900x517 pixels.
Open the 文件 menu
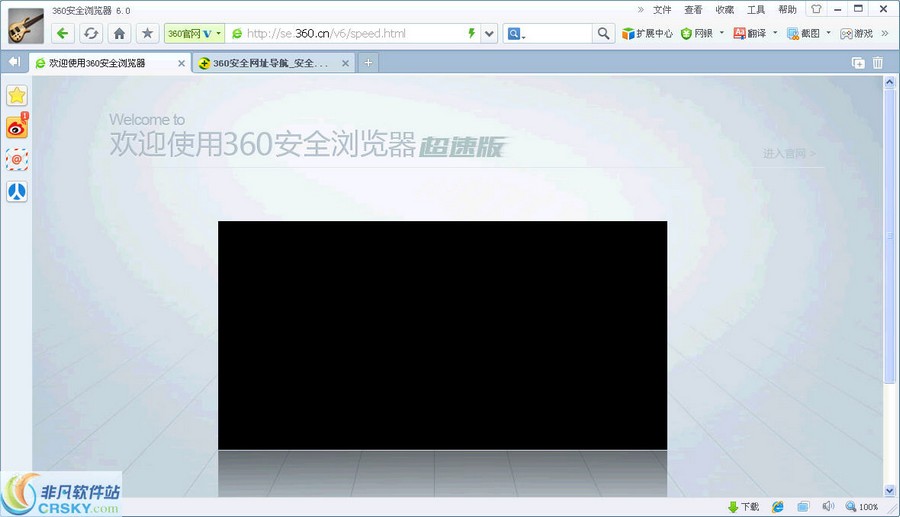click(x=662, y=10)
